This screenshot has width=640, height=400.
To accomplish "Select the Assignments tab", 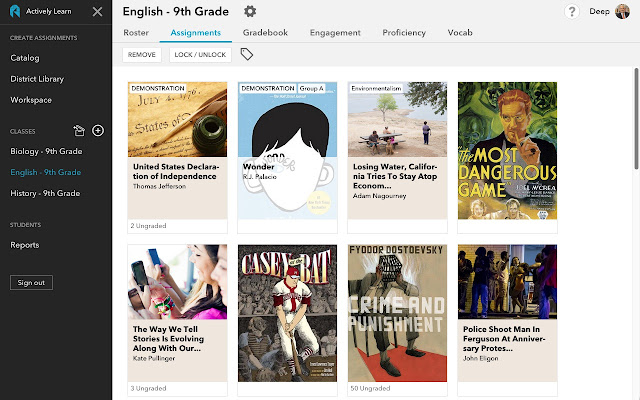I will (196, 33).
